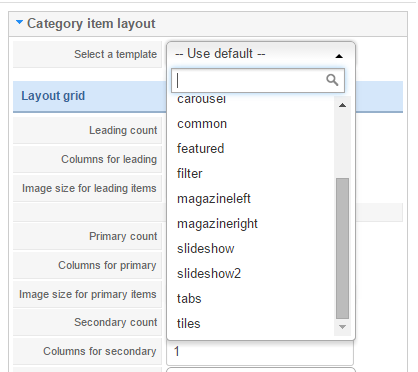Click the Category item layout heading

tap(91, 24)
